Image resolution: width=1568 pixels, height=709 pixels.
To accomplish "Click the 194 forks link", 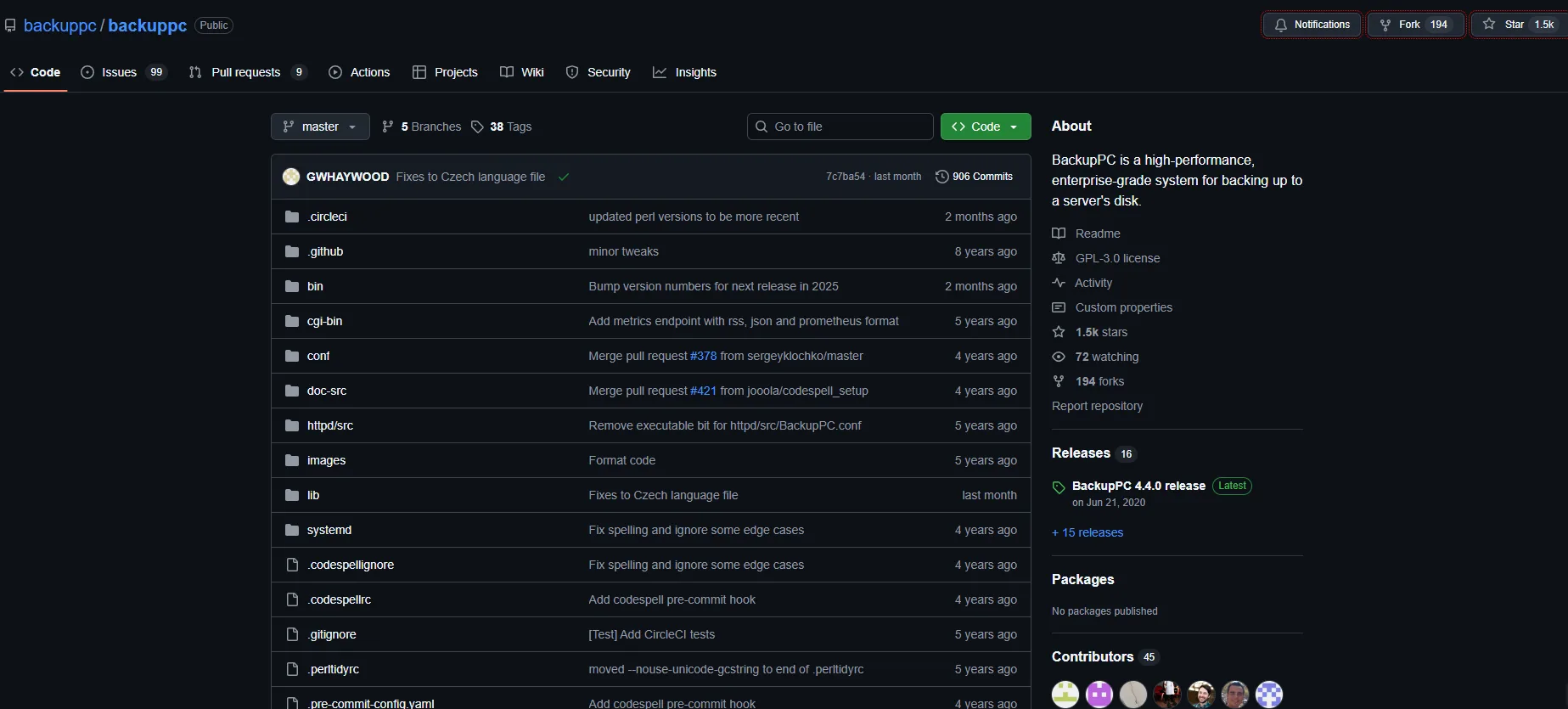I will click(1099, 381).
